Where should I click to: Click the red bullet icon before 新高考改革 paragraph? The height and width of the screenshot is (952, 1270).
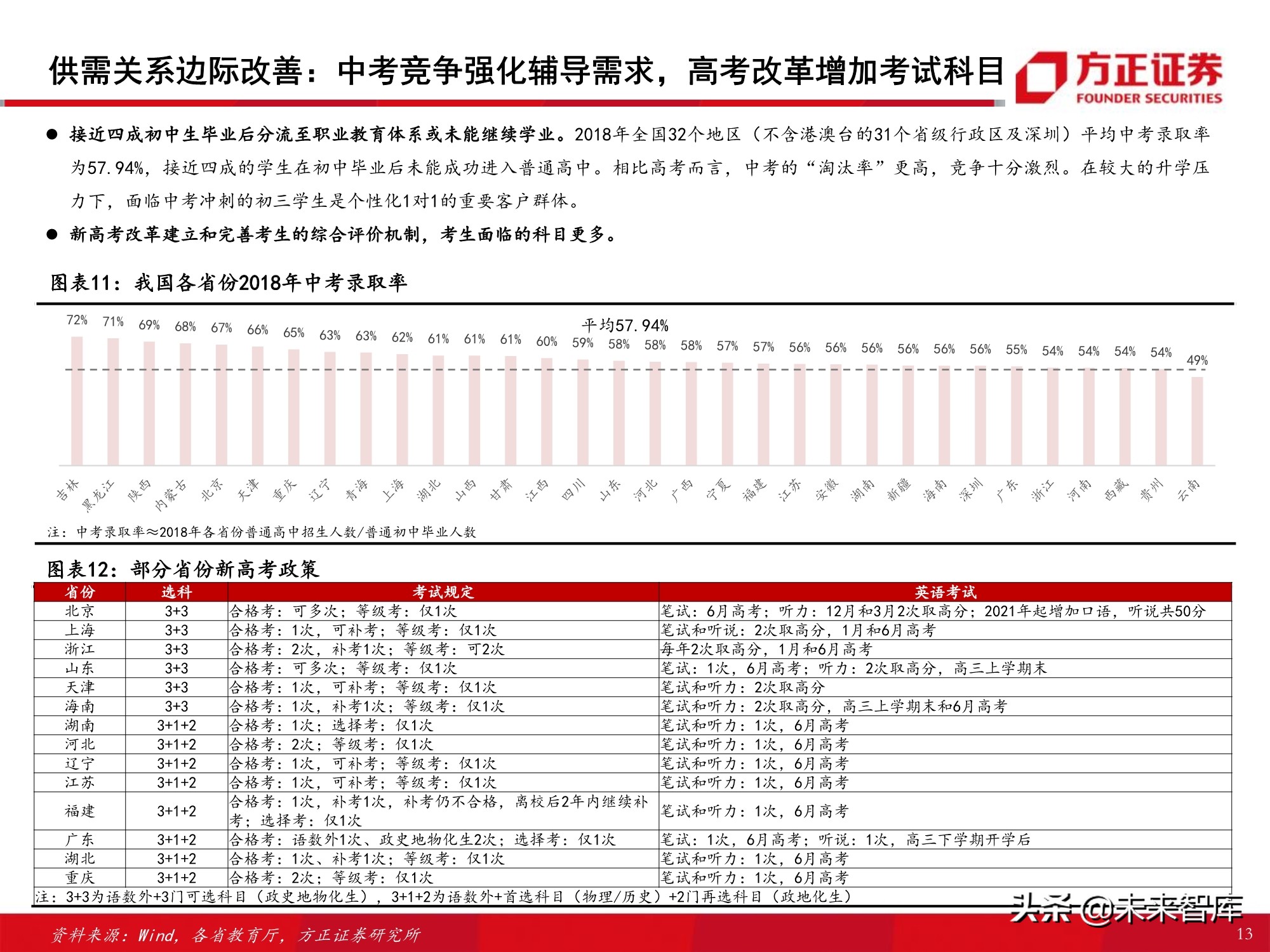pyautogui.click(x=53, y=234)
